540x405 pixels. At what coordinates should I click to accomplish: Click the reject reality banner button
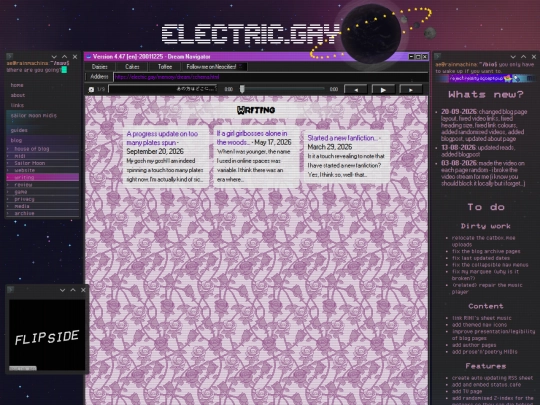(481, 79)
